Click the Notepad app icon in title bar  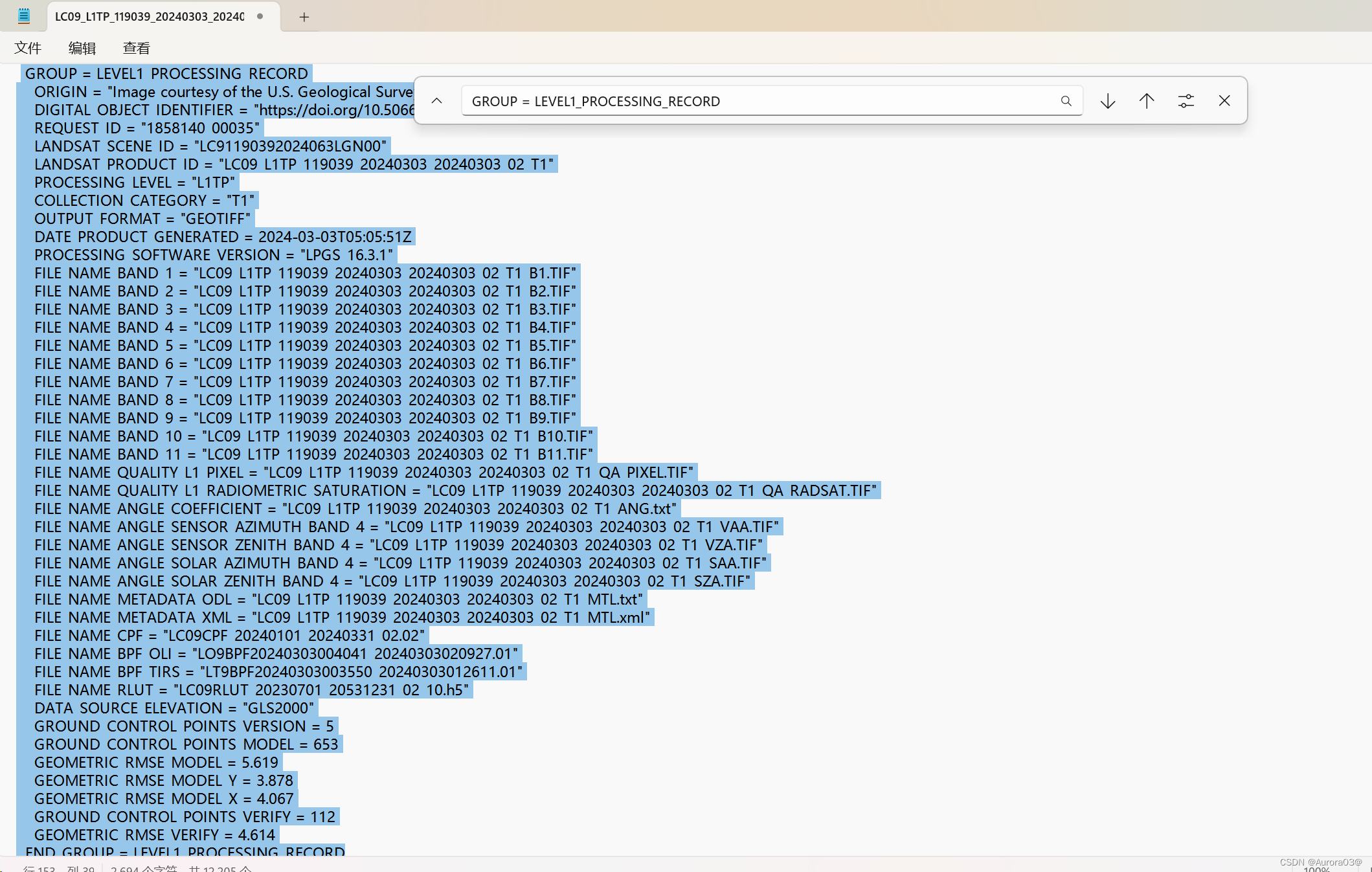pyautogui.click(x=24, y=16)
